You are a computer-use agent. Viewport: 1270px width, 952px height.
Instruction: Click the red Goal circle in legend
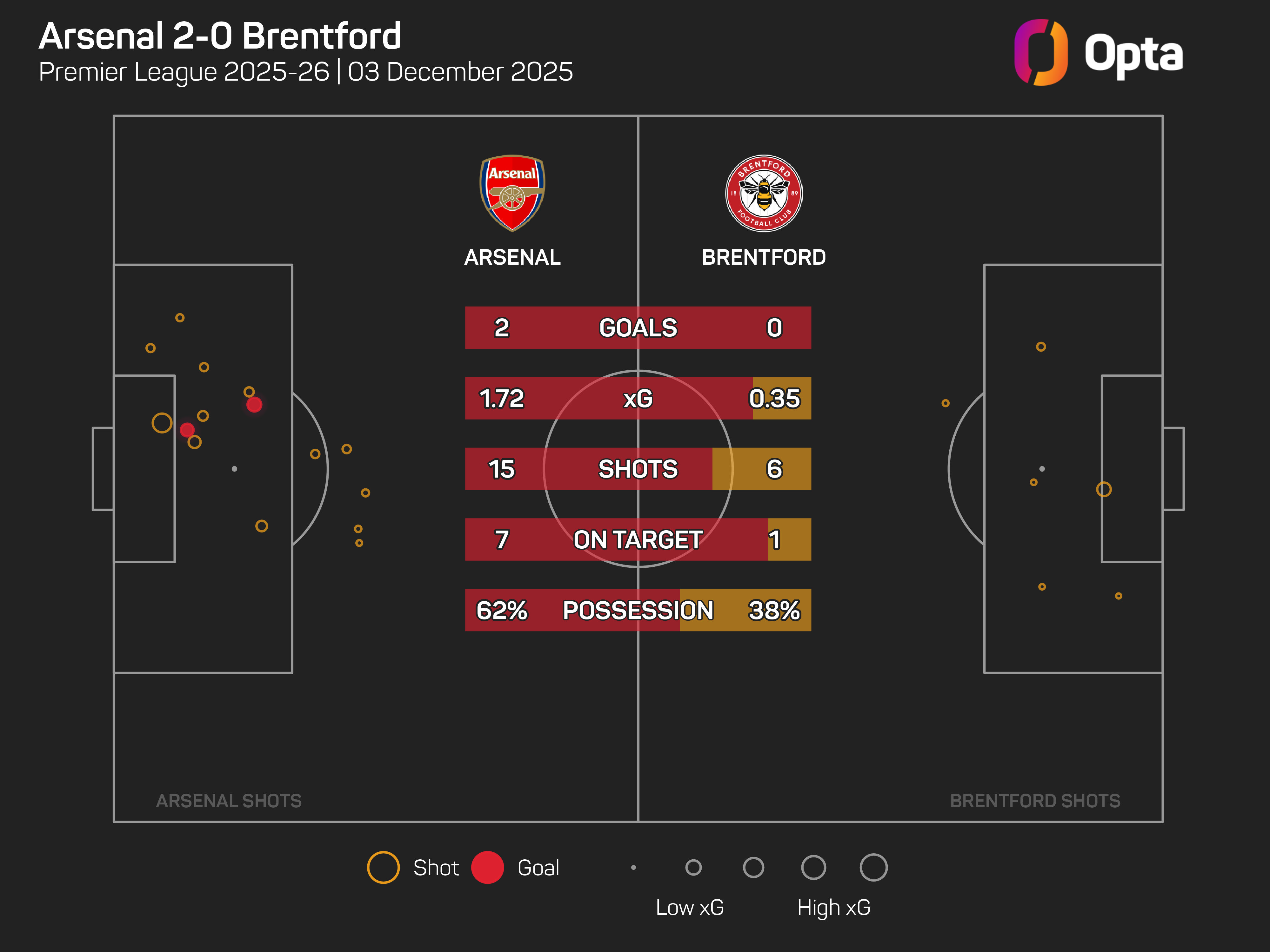487,867
